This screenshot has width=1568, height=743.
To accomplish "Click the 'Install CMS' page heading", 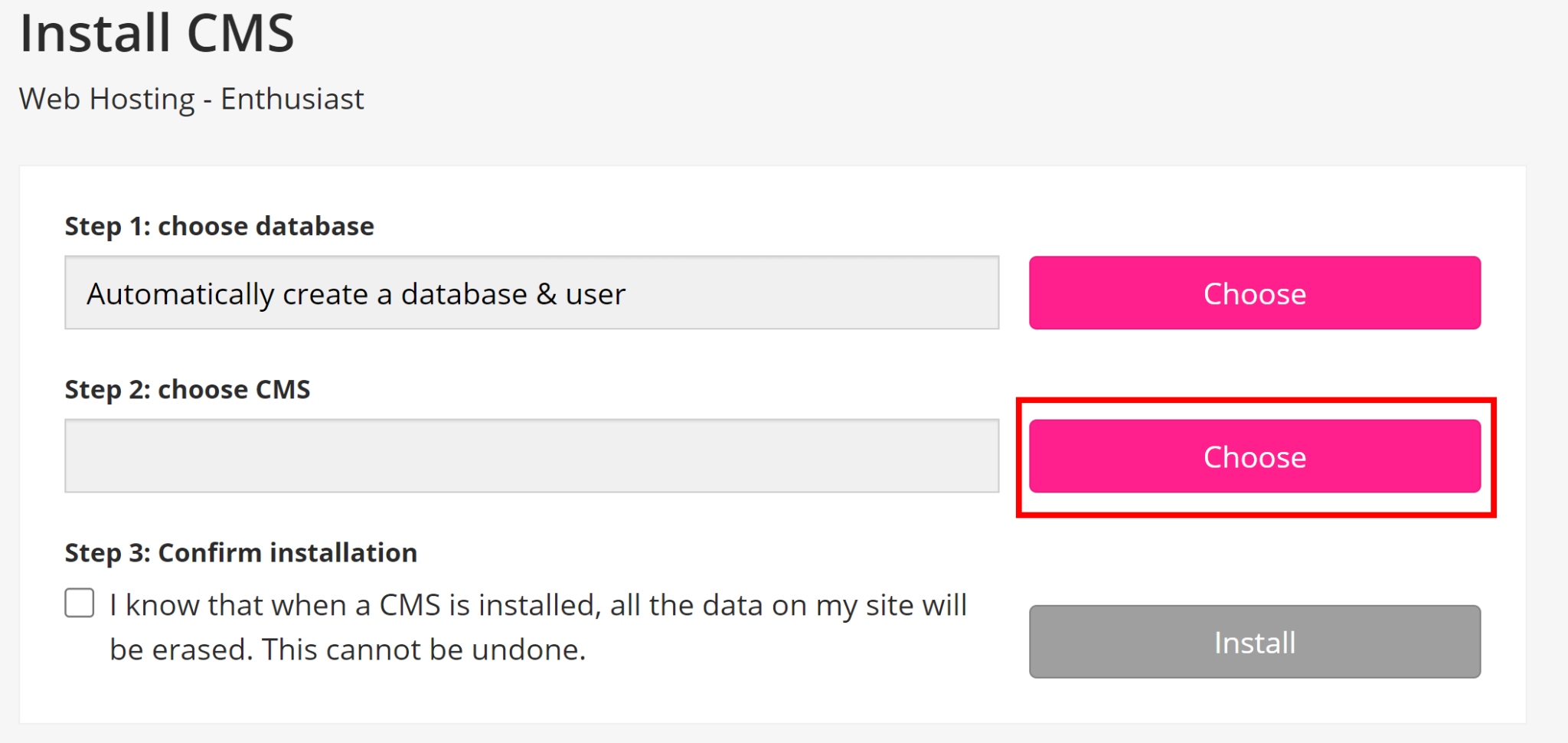I will pyautogui.click(x=157, y=34).
